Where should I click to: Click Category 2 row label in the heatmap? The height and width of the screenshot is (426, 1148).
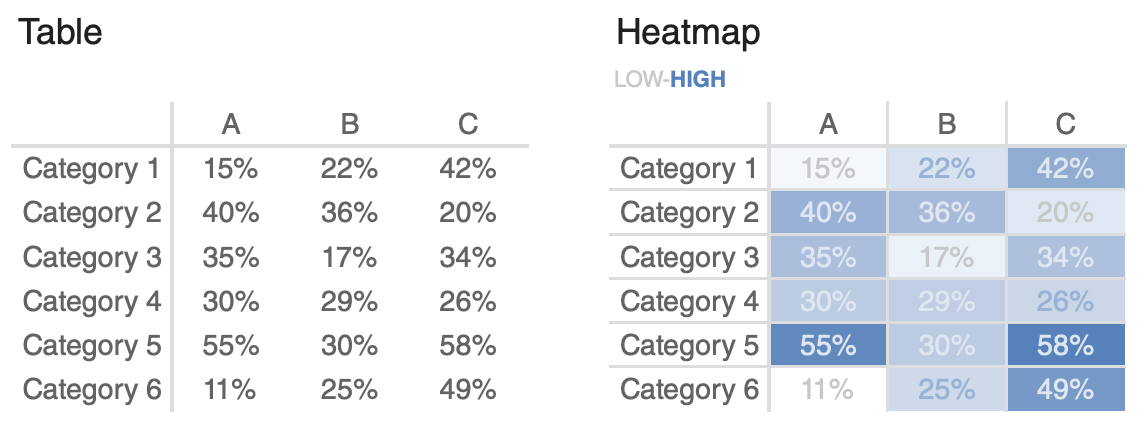(x=689, y=213)
